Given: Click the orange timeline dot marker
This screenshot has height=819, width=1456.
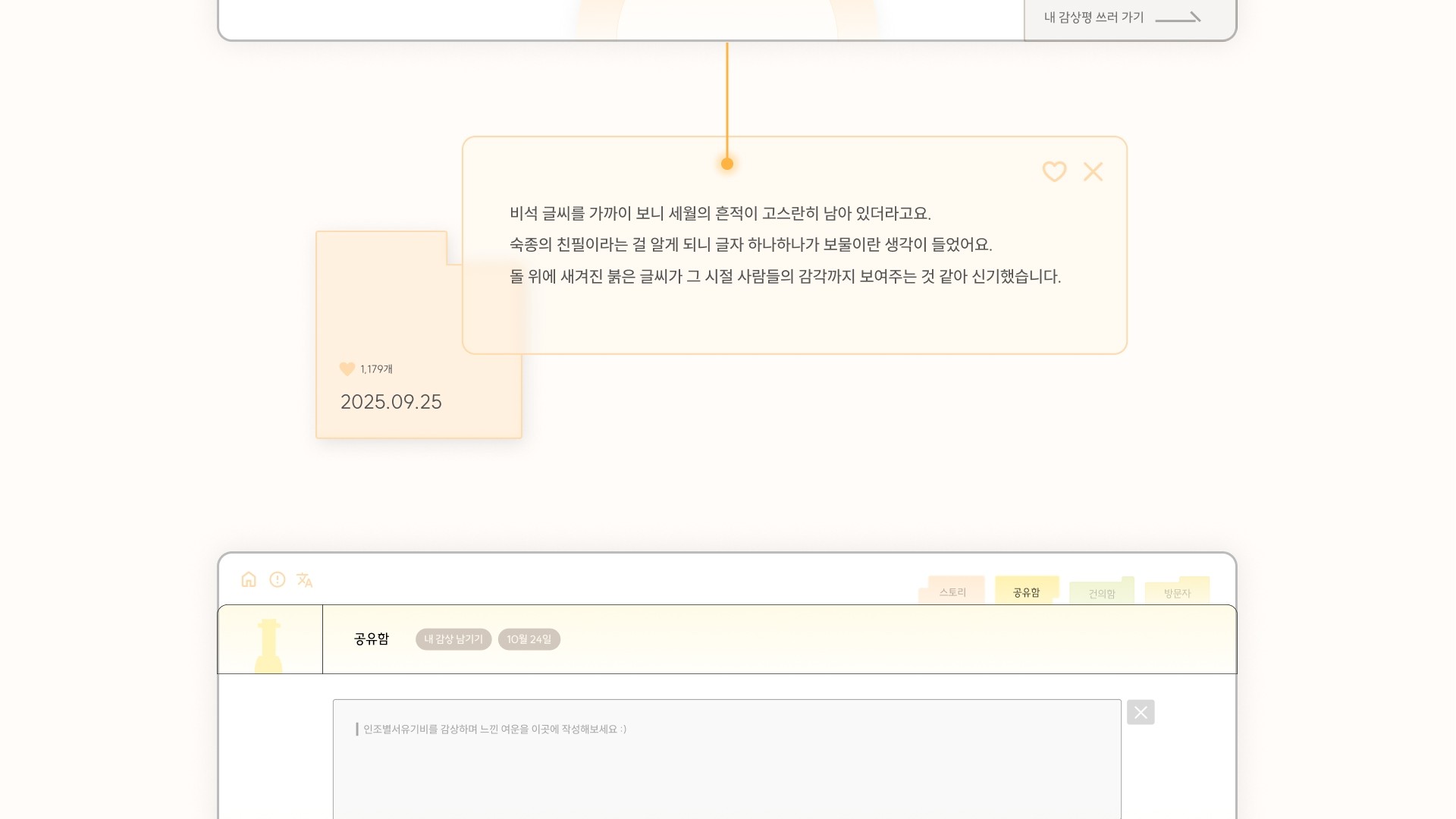Looking at the screenshot, I should (726, 164).
